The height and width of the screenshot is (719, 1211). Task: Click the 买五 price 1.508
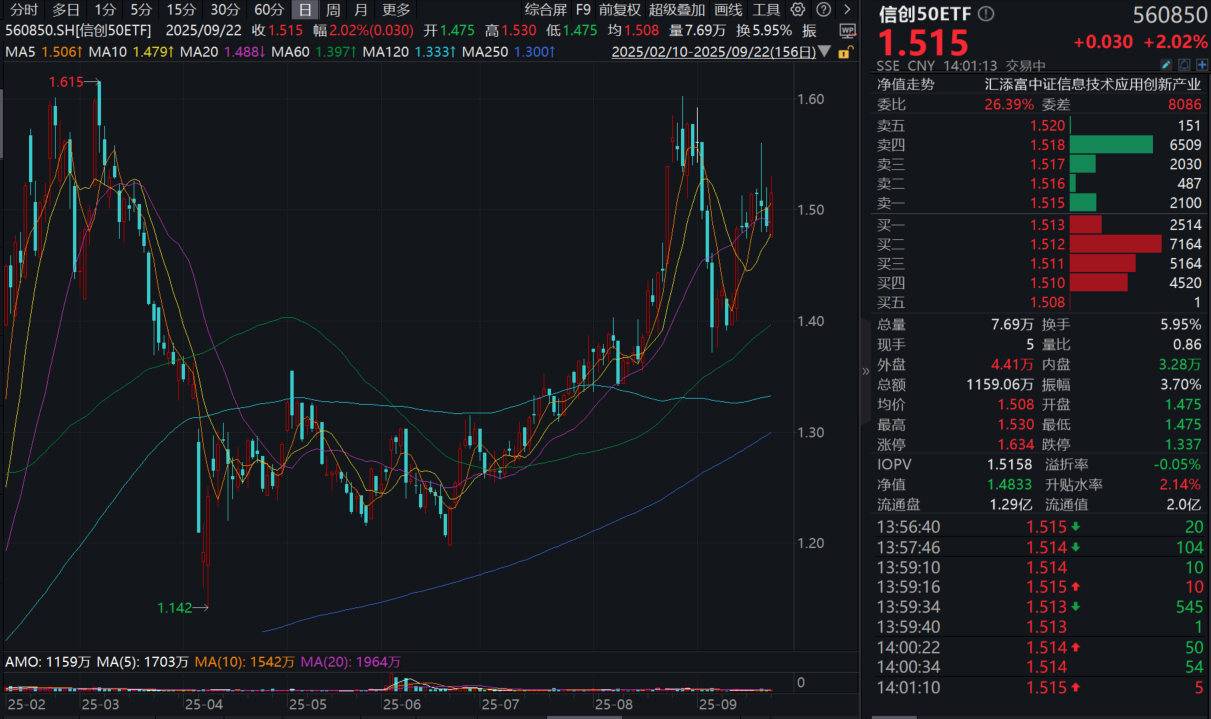1047,303
